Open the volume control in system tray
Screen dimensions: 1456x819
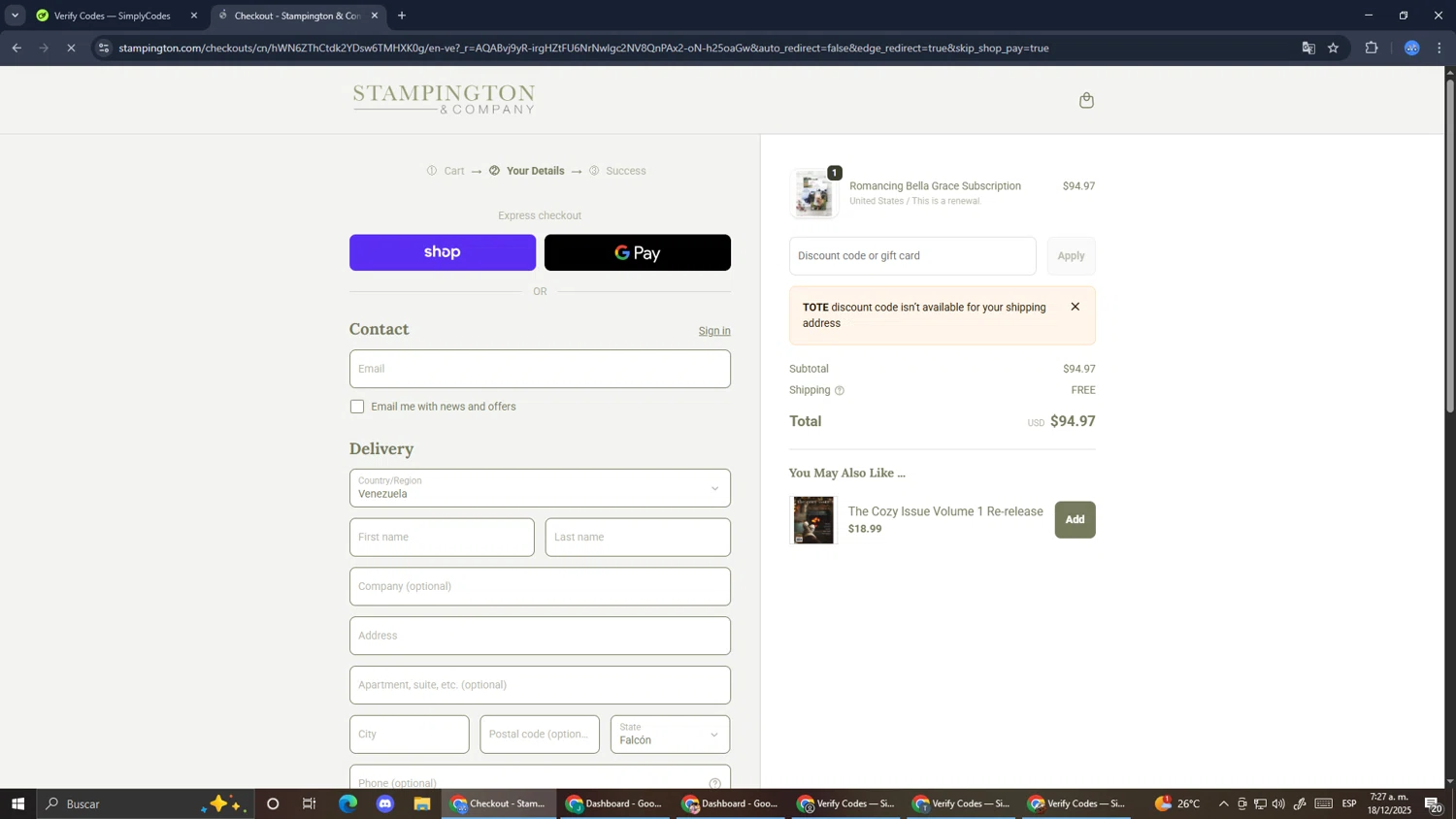pos(1278,804)
